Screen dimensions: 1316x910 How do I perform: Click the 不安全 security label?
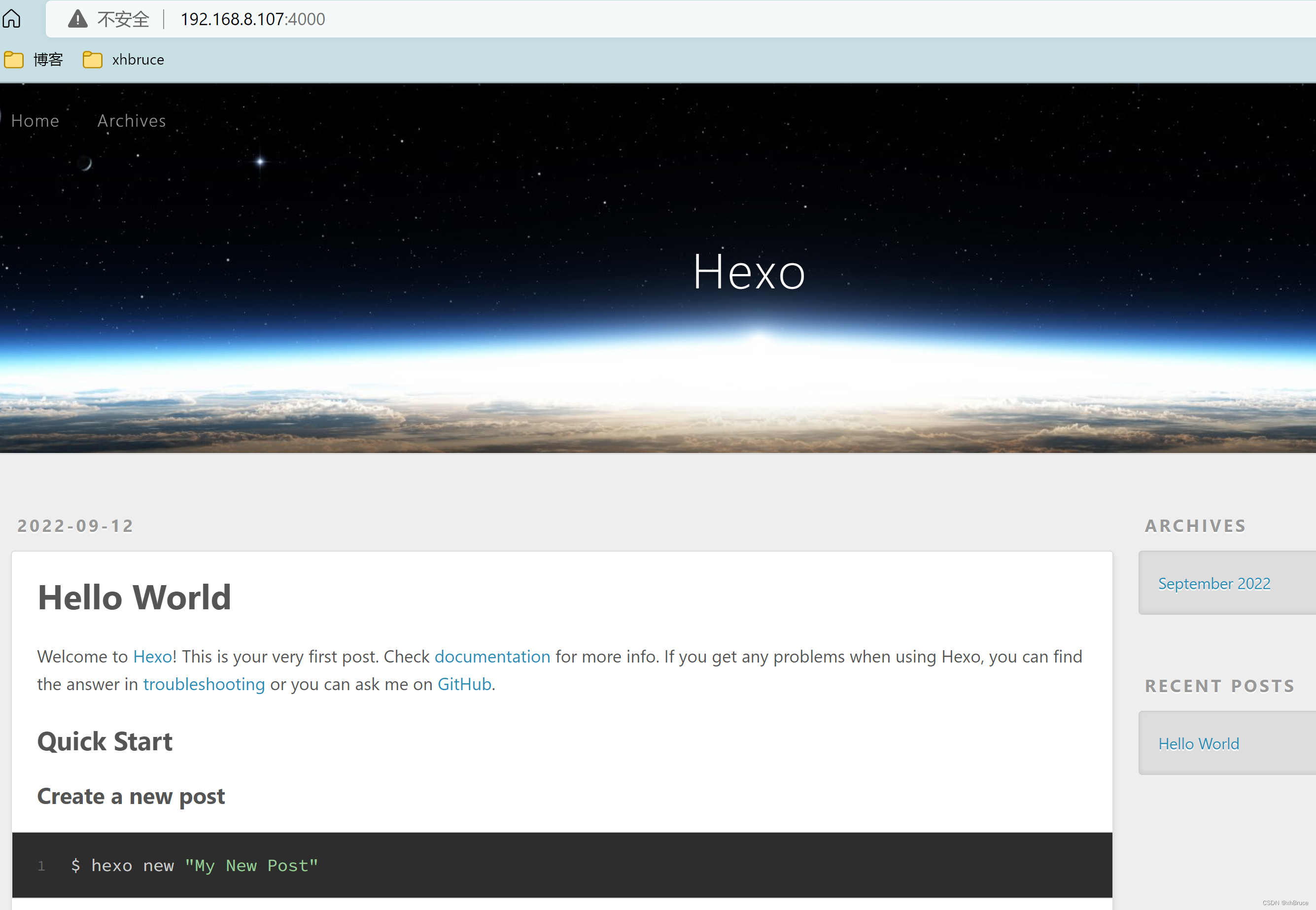point(123,19)
